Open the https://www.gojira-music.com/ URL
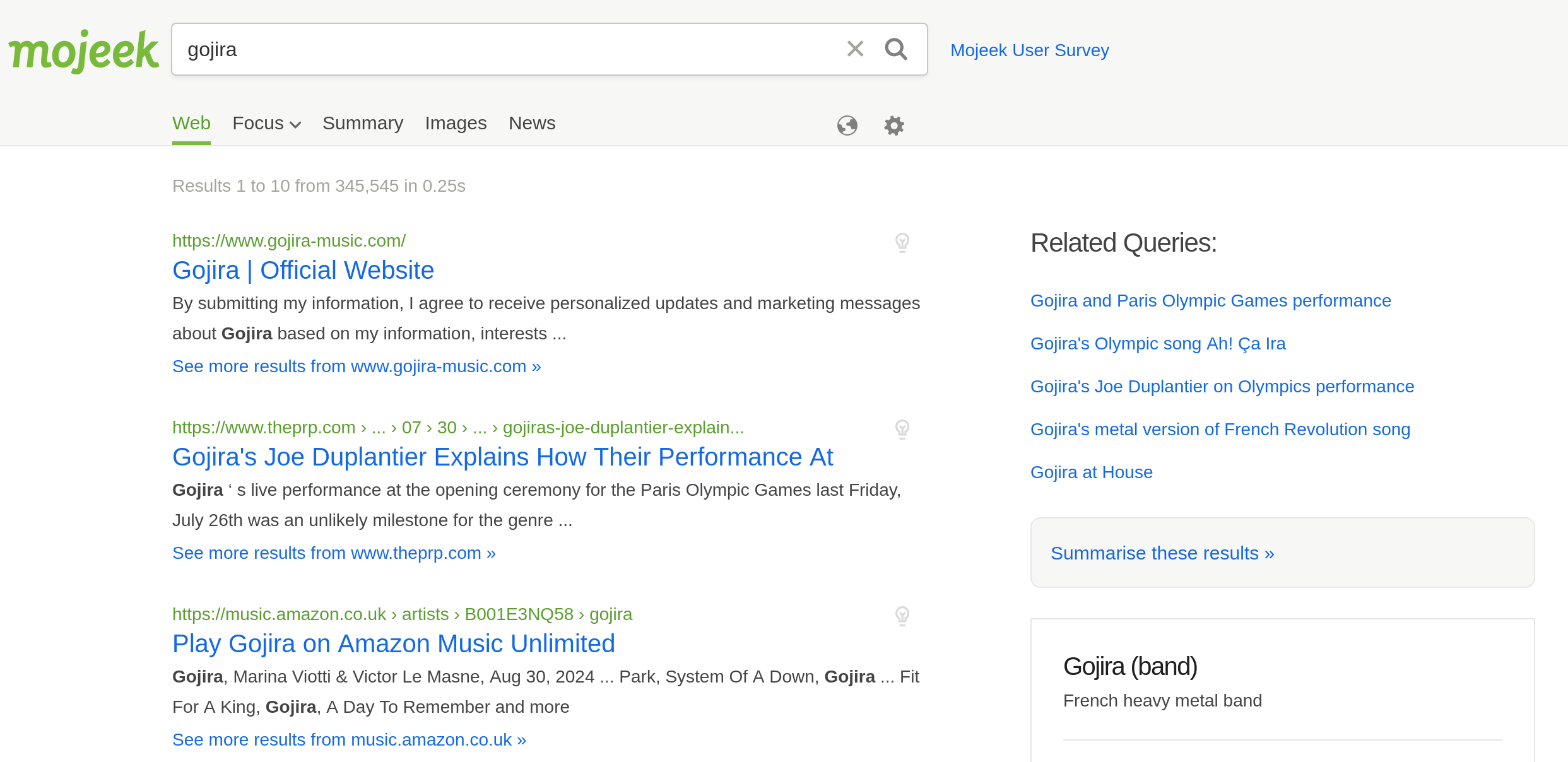 pos(289,241)
